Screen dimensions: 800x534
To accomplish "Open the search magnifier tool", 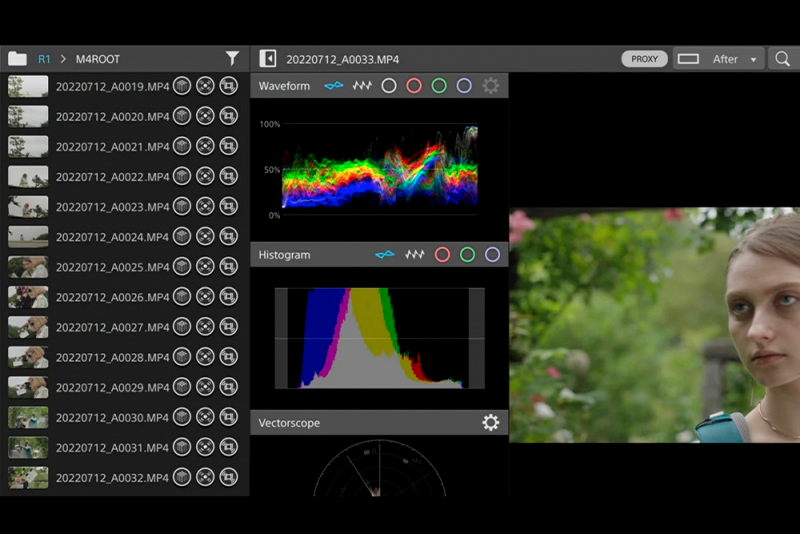I will 782,59.
